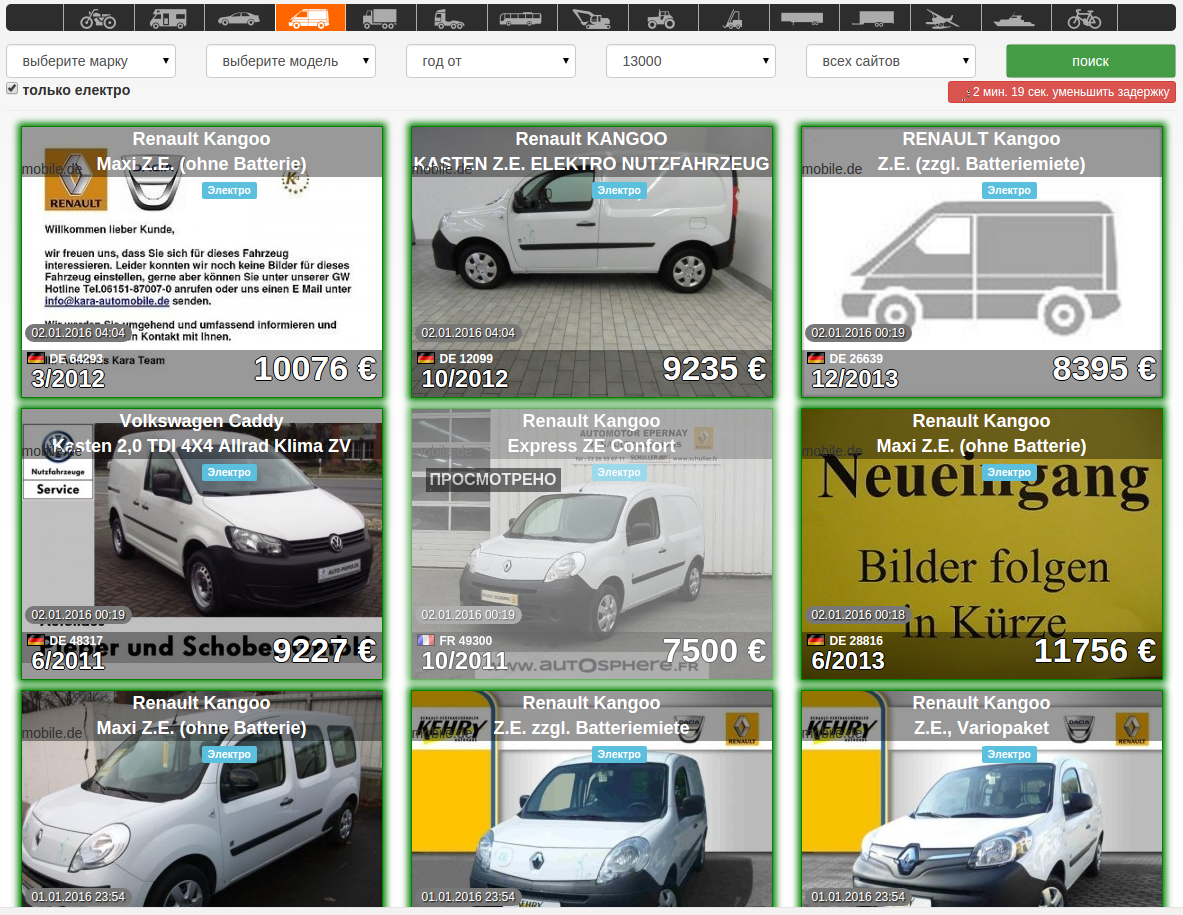This screenshot has height=915, width=1183.
Task: Open the Kangoo 'Z.E. zzgl. Batteriemiete' KEHRY listing
Action: (x=592, y=799)
